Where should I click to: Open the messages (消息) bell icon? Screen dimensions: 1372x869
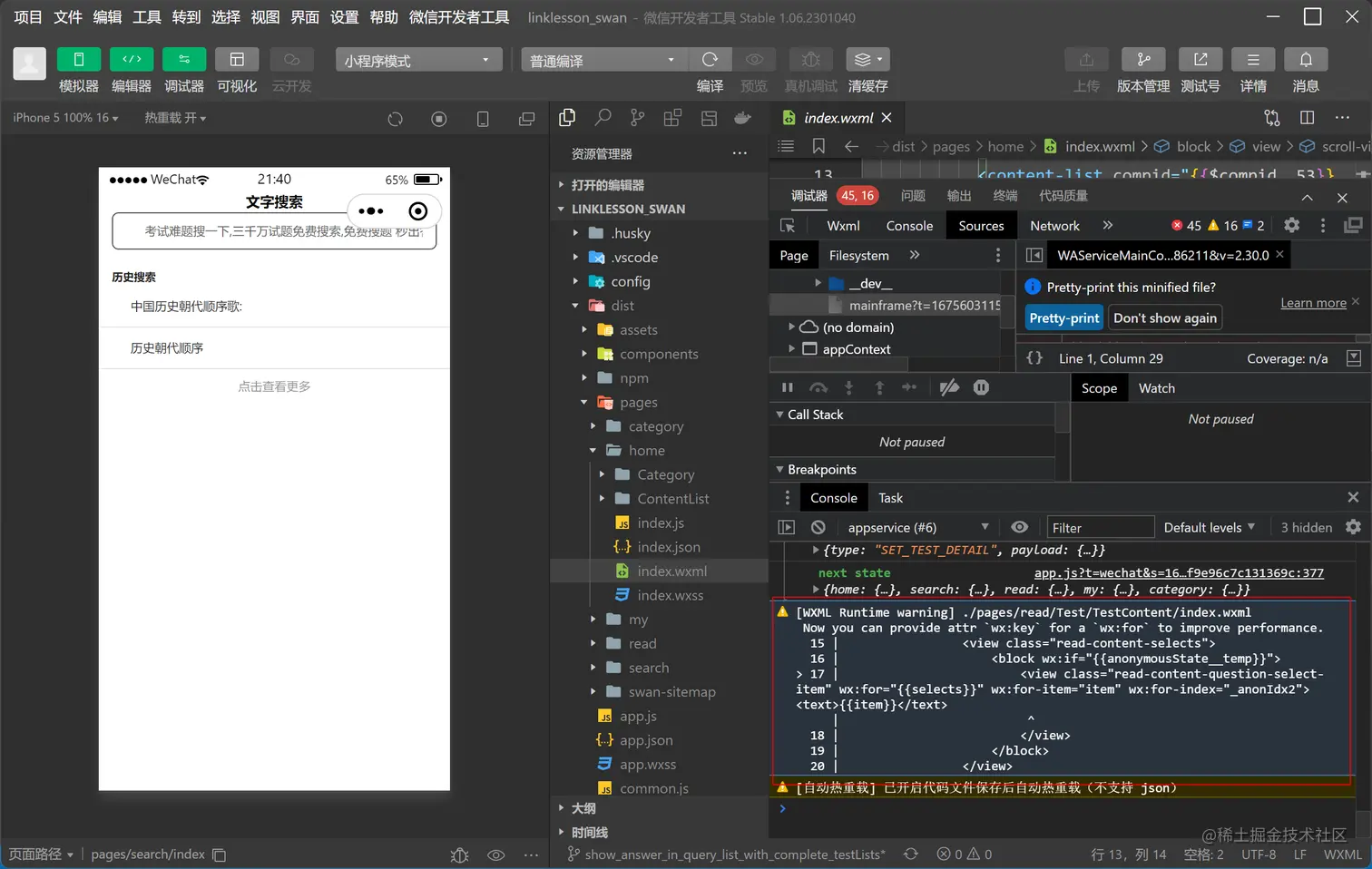pyautogui.click(x=1306, y=59)
